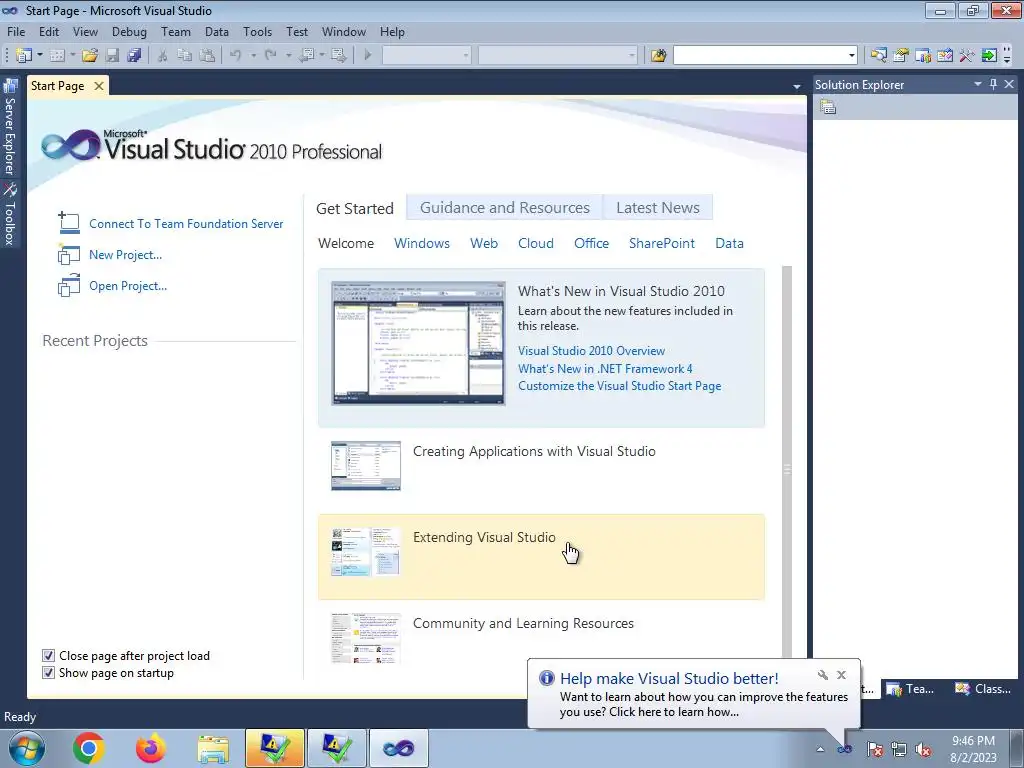Open the Debug menu
Viewport: 1024px width, 768px height.
[129, 31]
